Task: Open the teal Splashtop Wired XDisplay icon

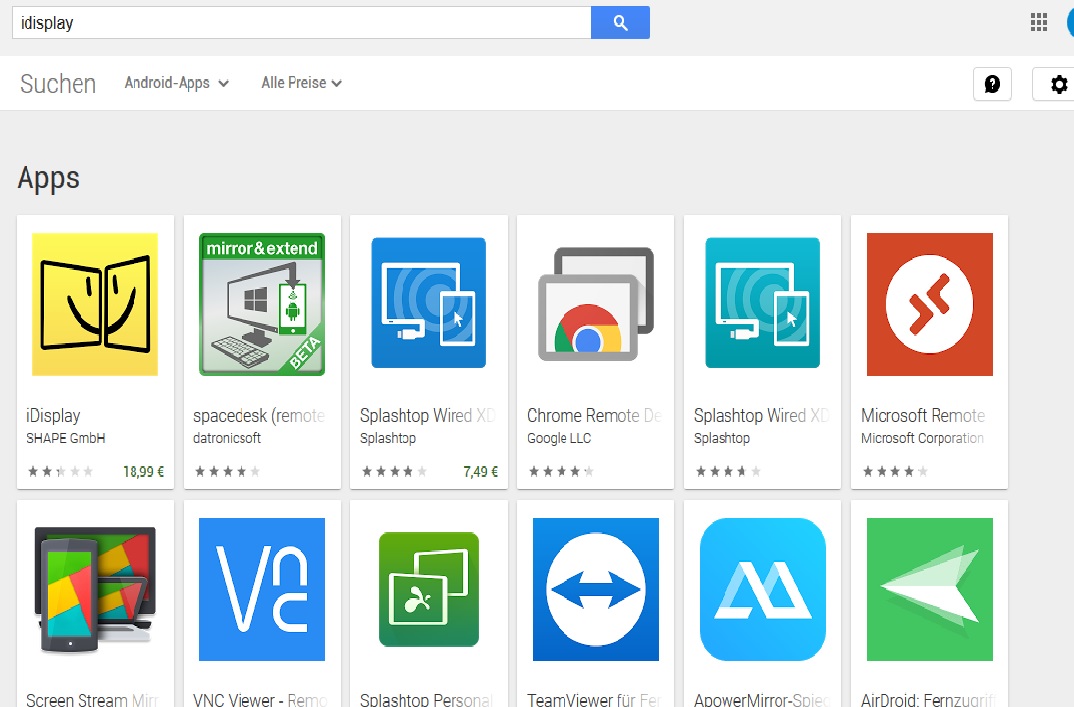Action: coord(762,303)
